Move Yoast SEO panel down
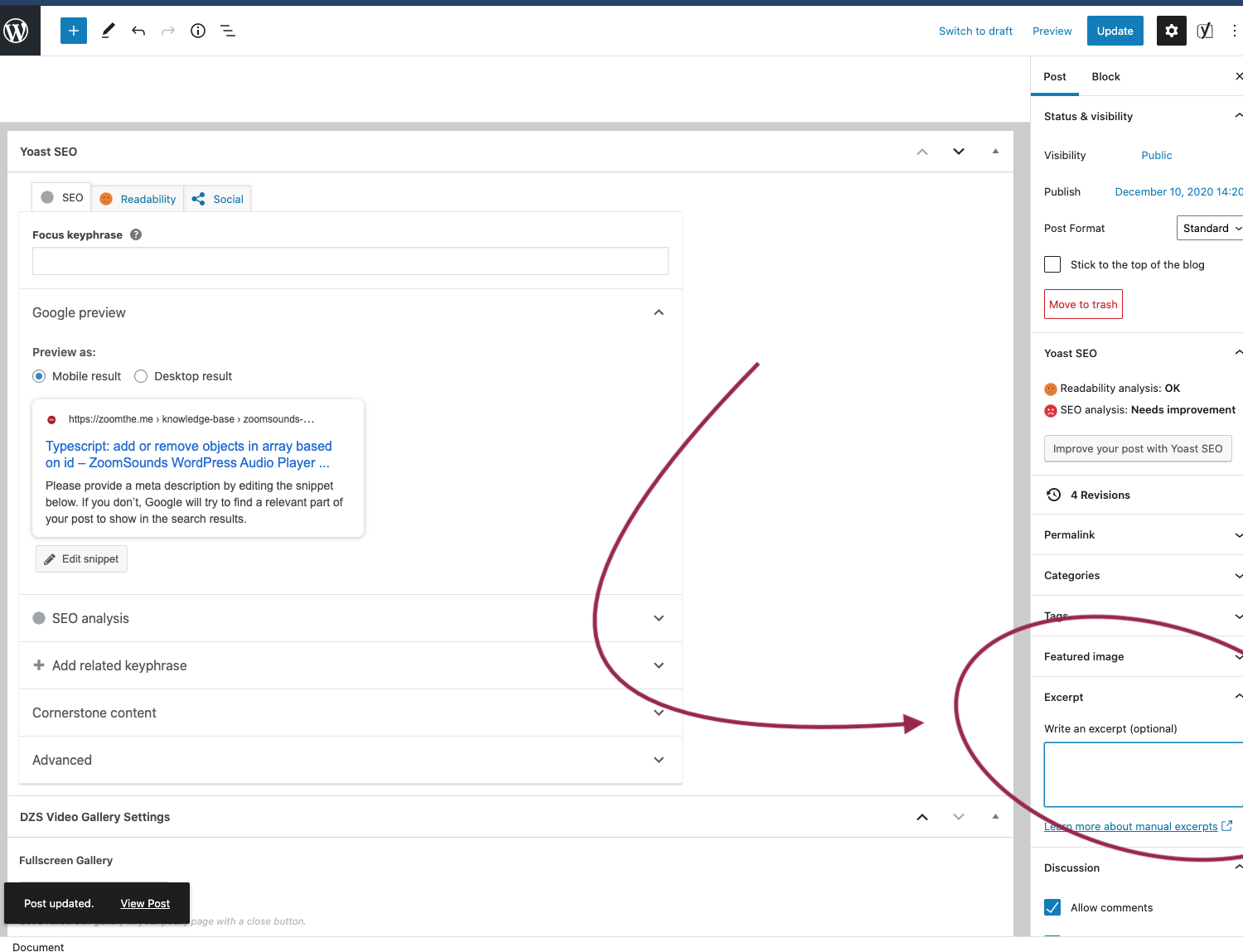 [x=959, y=152]
